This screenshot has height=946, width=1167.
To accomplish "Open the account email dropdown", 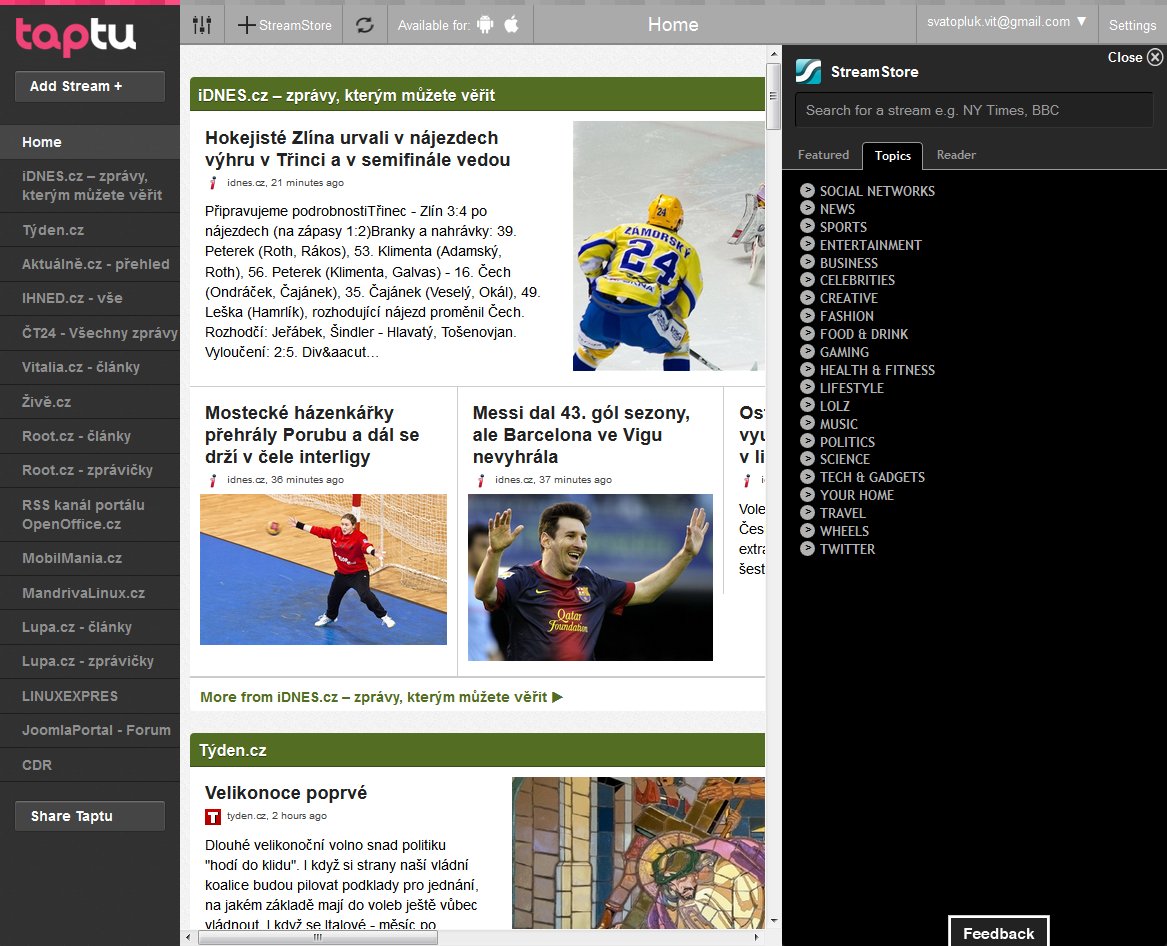I will pyautogui.click(x=1006, y=22).
